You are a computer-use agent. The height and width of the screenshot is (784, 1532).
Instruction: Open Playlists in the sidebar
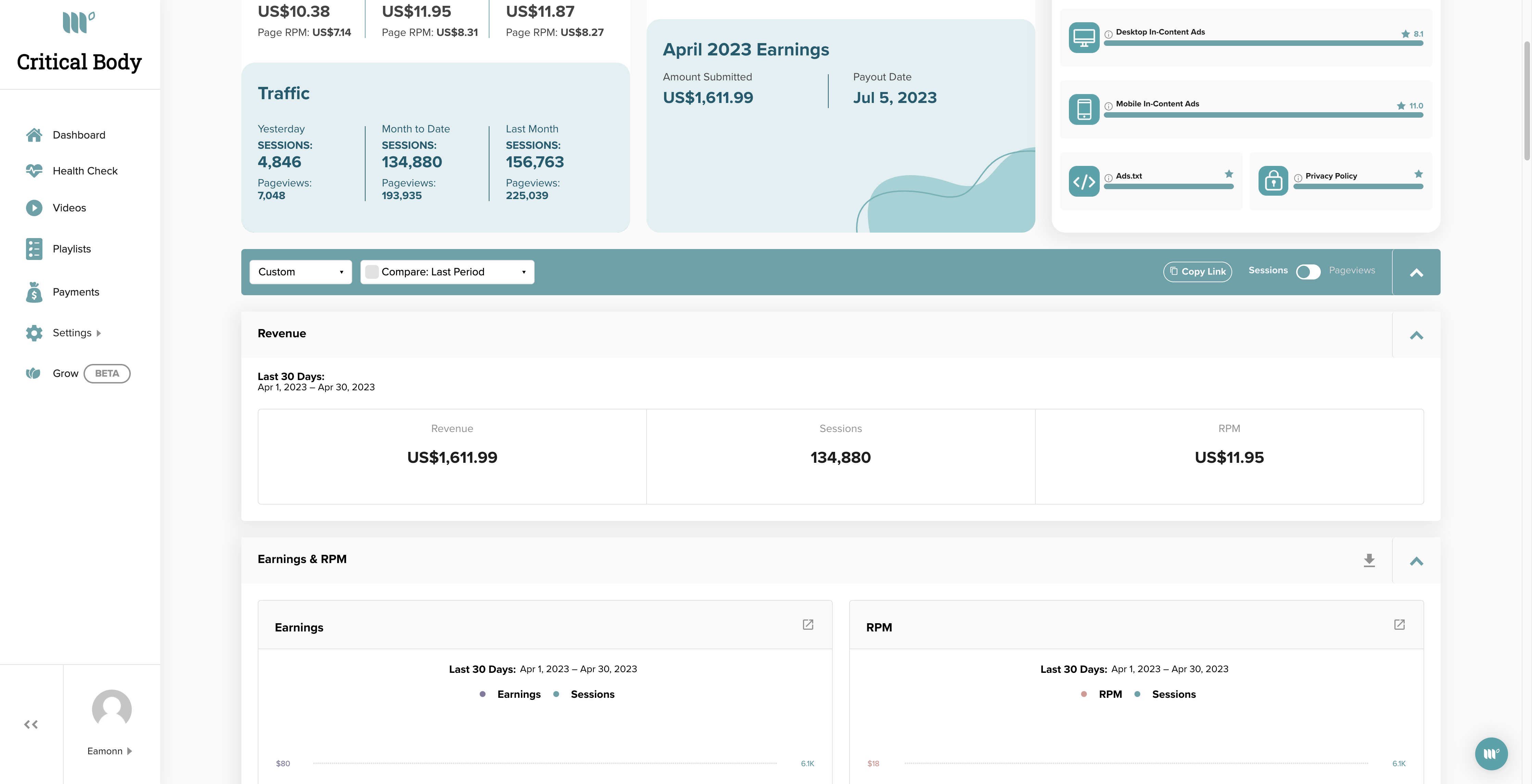click(72, 248)
